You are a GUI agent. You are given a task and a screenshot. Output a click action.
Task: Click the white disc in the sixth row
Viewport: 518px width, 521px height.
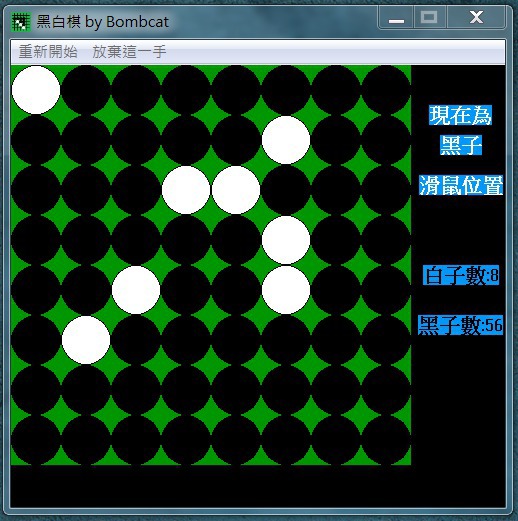tap(86, 340)
